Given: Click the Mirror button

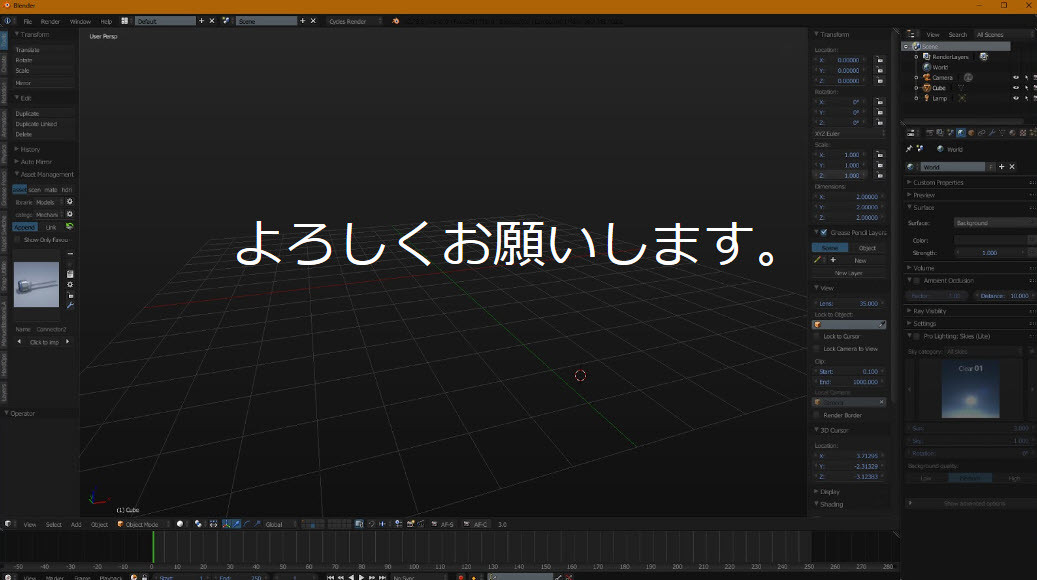Looking at the screenshot, I should coord(43,83).
